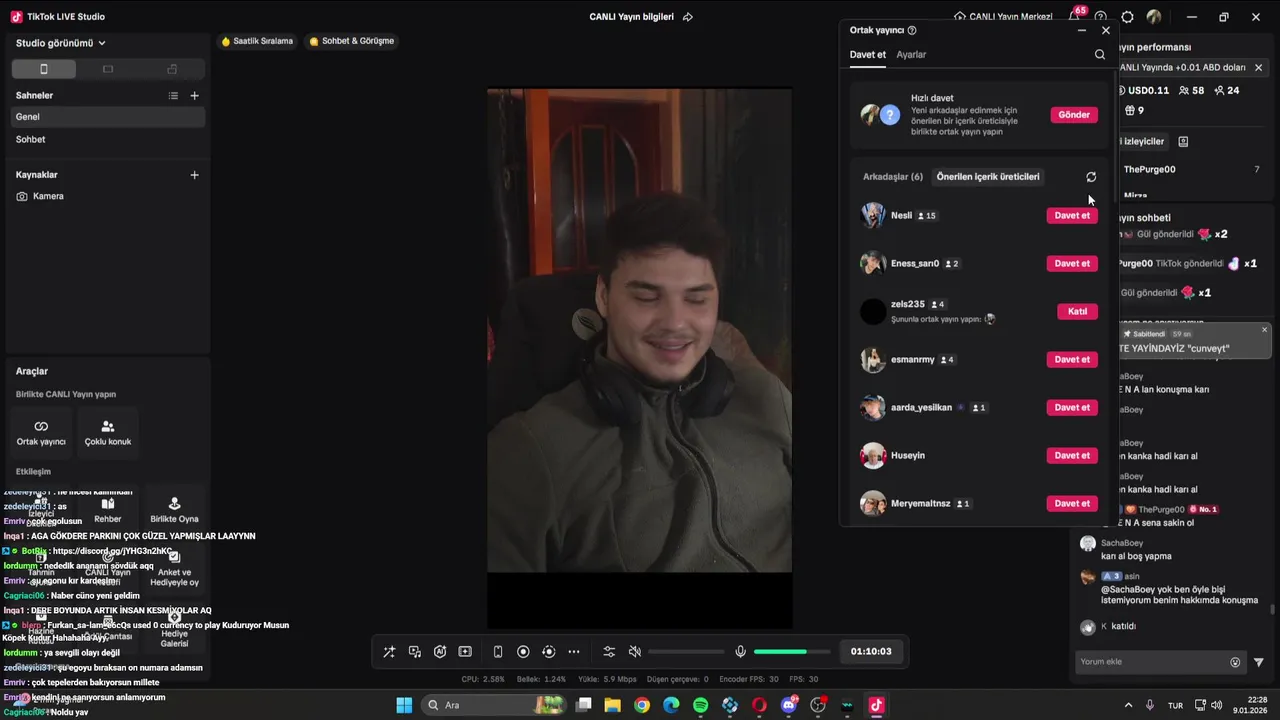Open the settings gear in title bar
The width and height of the screenshot is (1280, 720).
tap(1128, 17)
